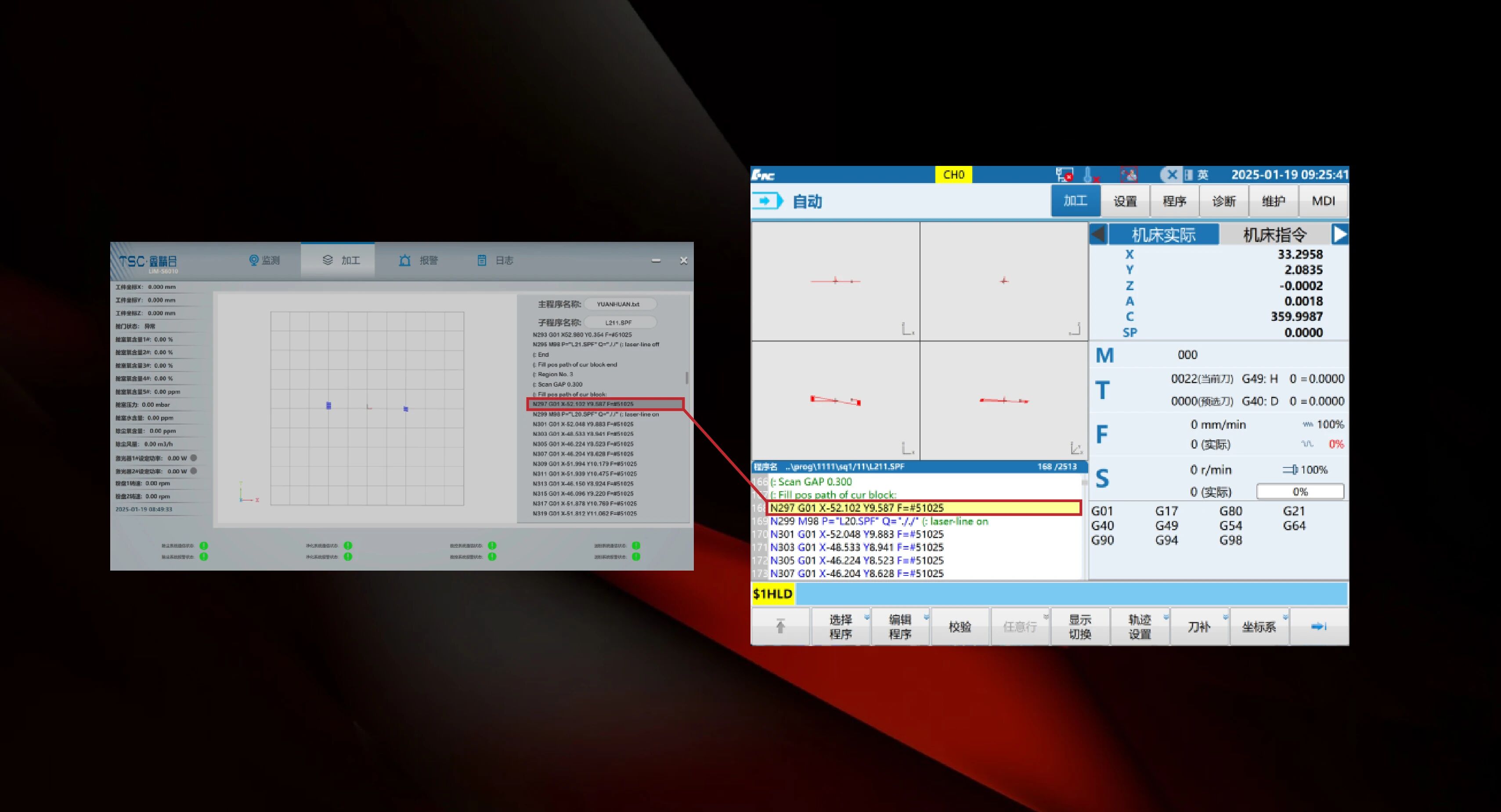Click the blue next-page arrow softkey

click(1319, 626)
